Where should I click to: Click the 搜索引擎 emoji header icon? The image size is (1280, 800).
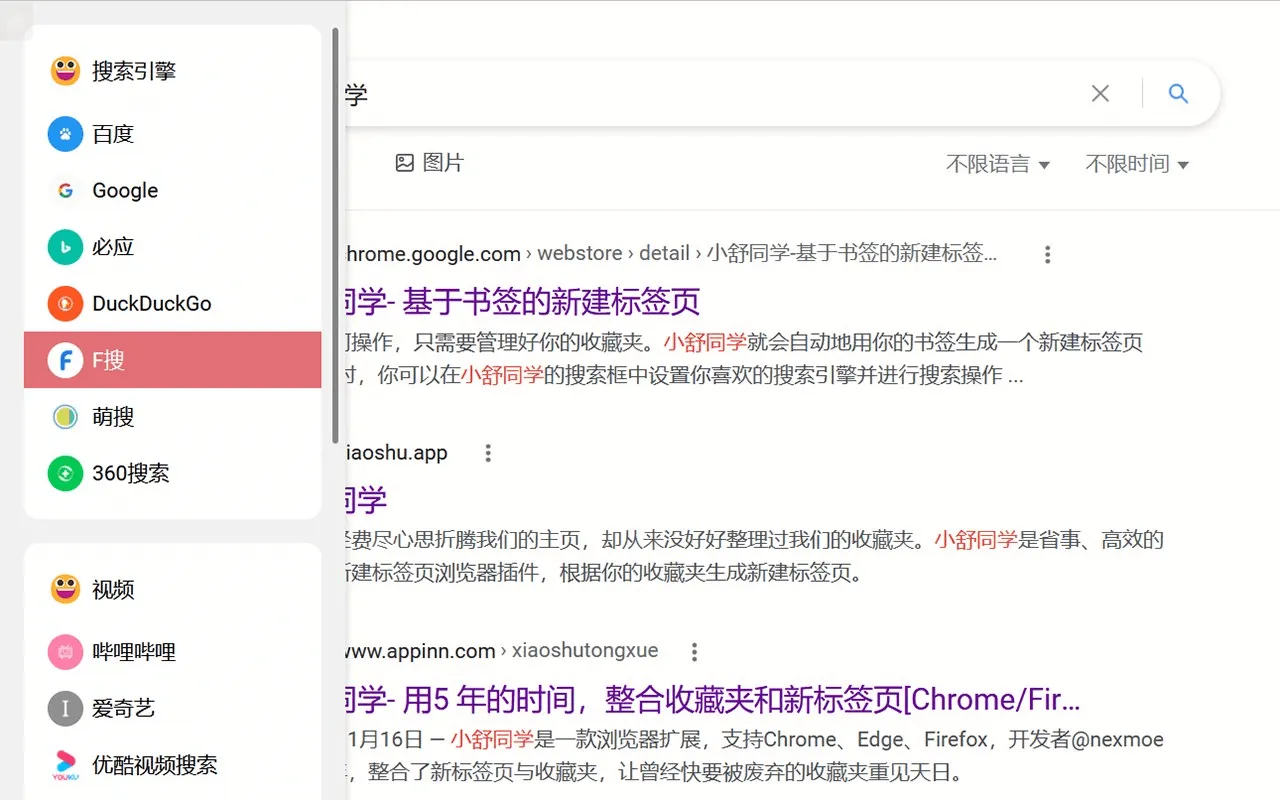click(x=64, y=70)
